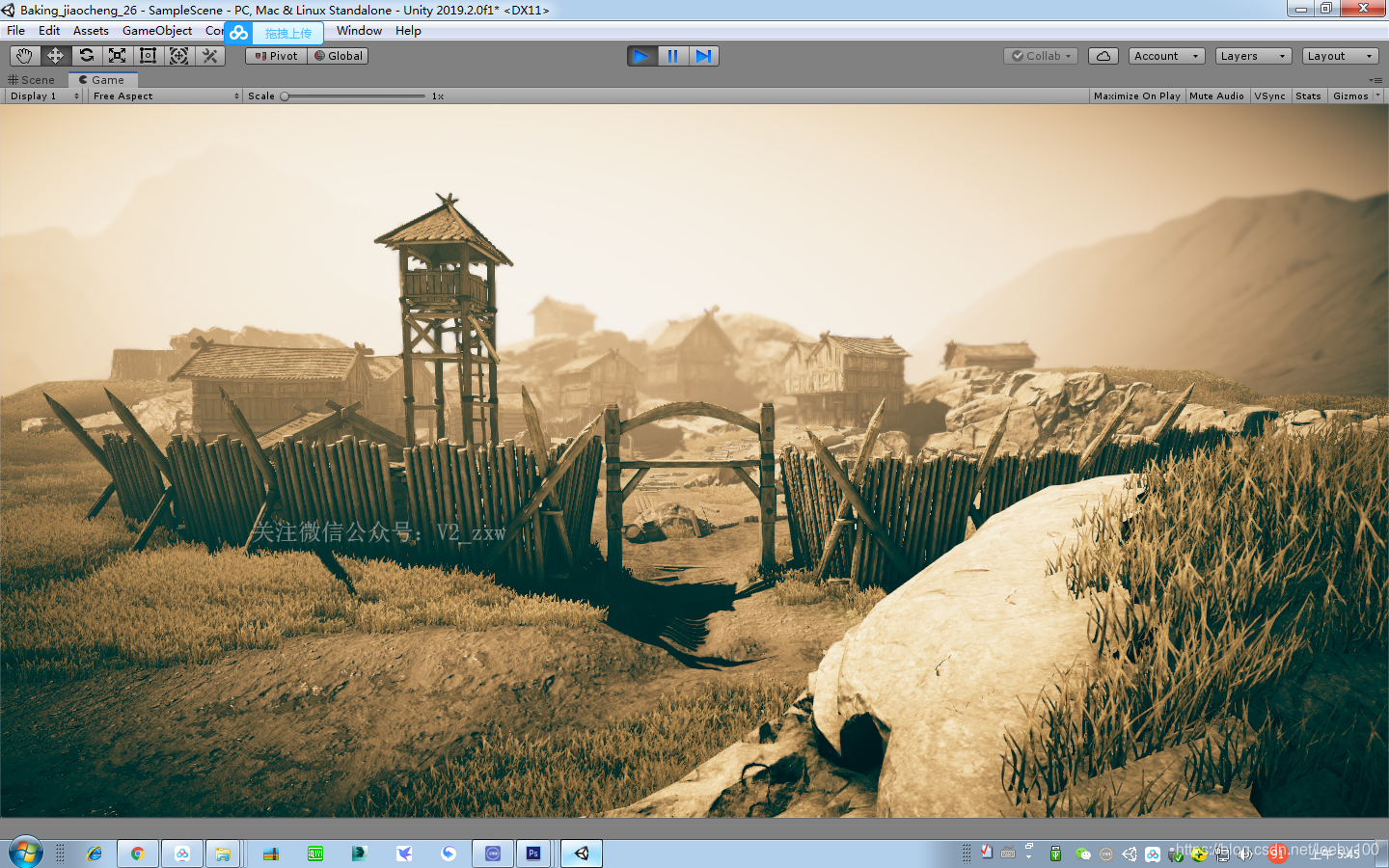Open the Windows Start menu
The width and height of the screenshot is (1389, 868).
pos(26,853)
